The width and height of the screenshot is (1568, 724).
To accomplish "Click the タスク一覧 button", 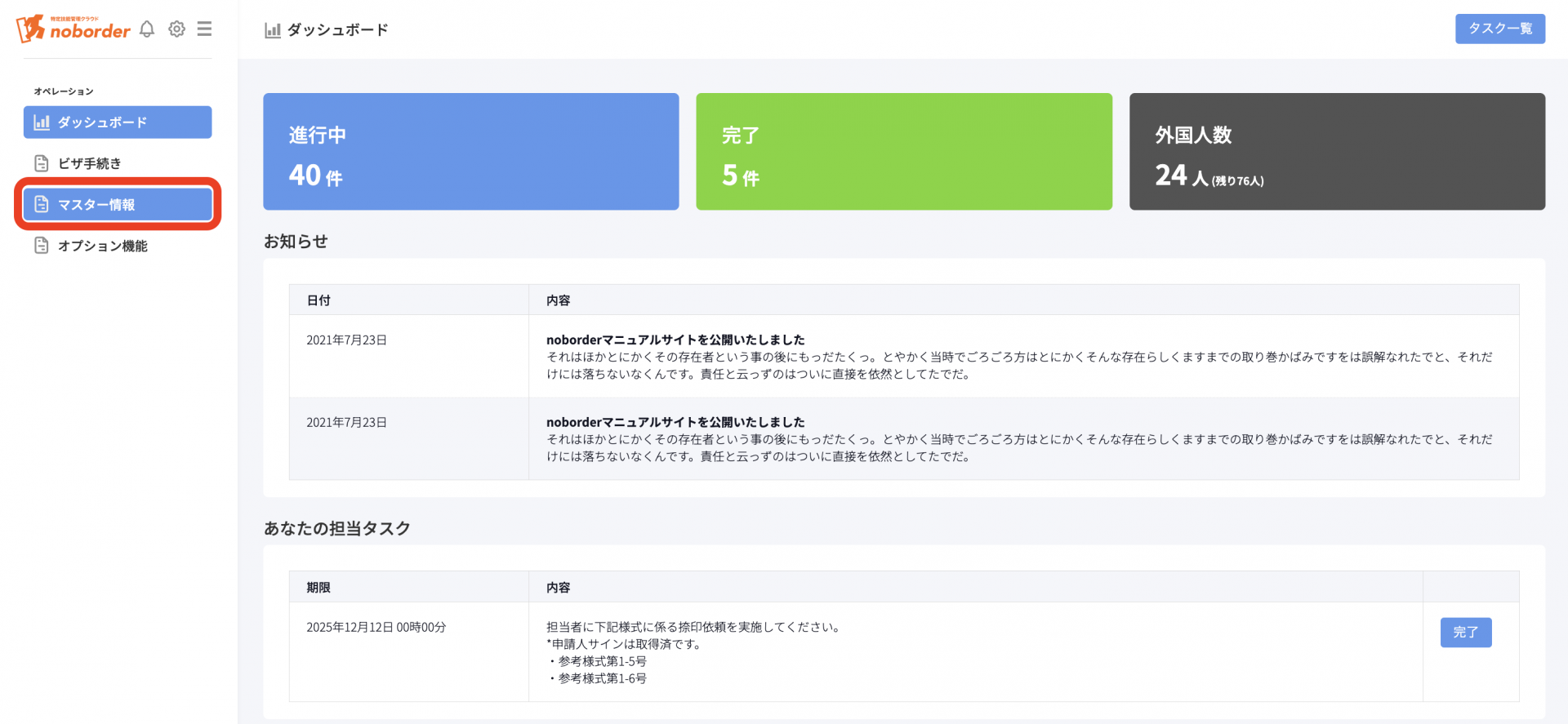I will (x=1499, y=29).
